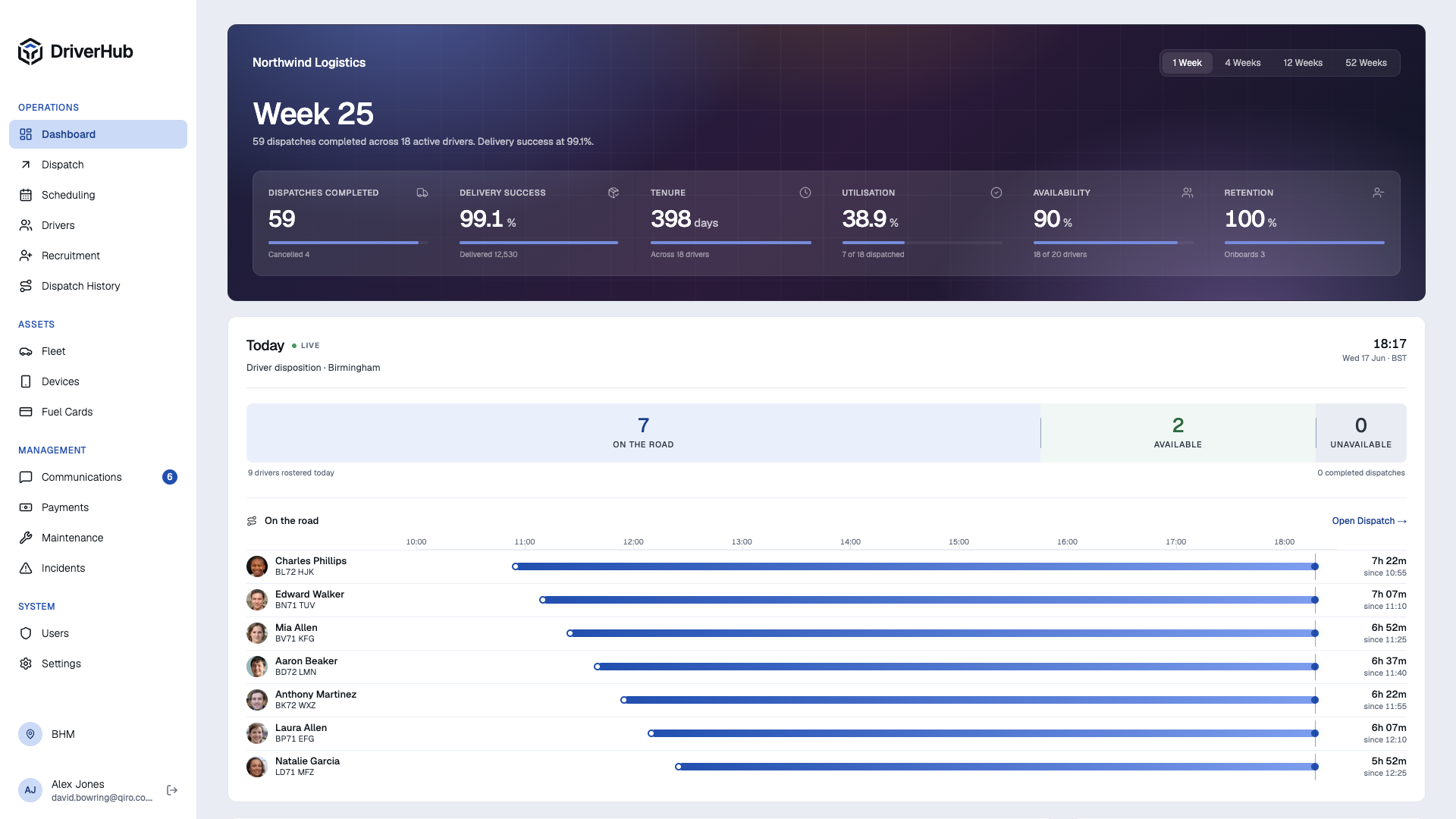Click the '0 completed dispatches' text
Image resolution: width=1456 pixels, height=819 pixels.
[1361, 473]
